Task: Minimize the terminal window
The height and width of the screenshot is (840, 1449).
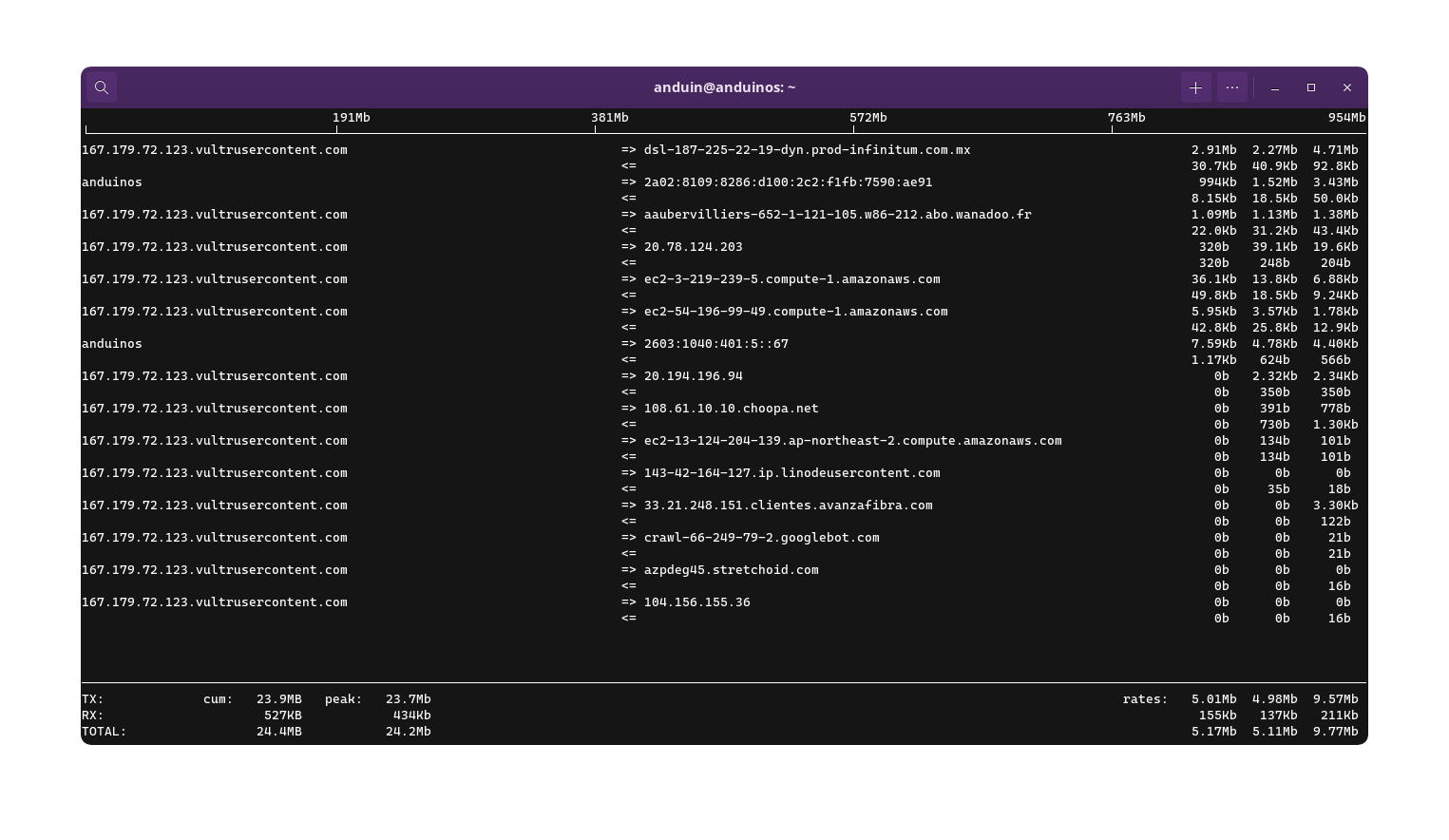Action: tap(1275, 87)
